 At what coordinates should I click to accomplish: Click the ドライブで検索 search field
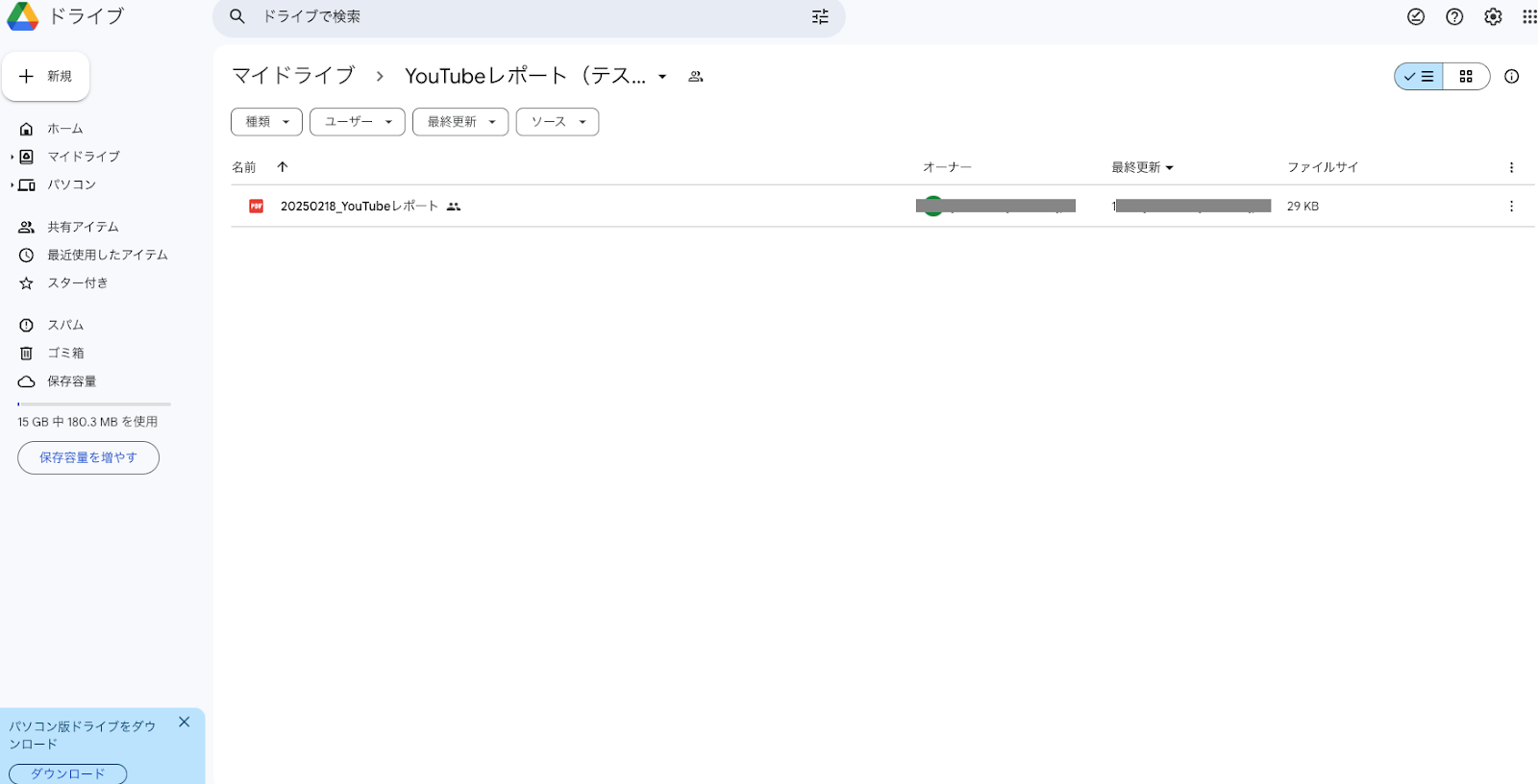pos(529,16)
